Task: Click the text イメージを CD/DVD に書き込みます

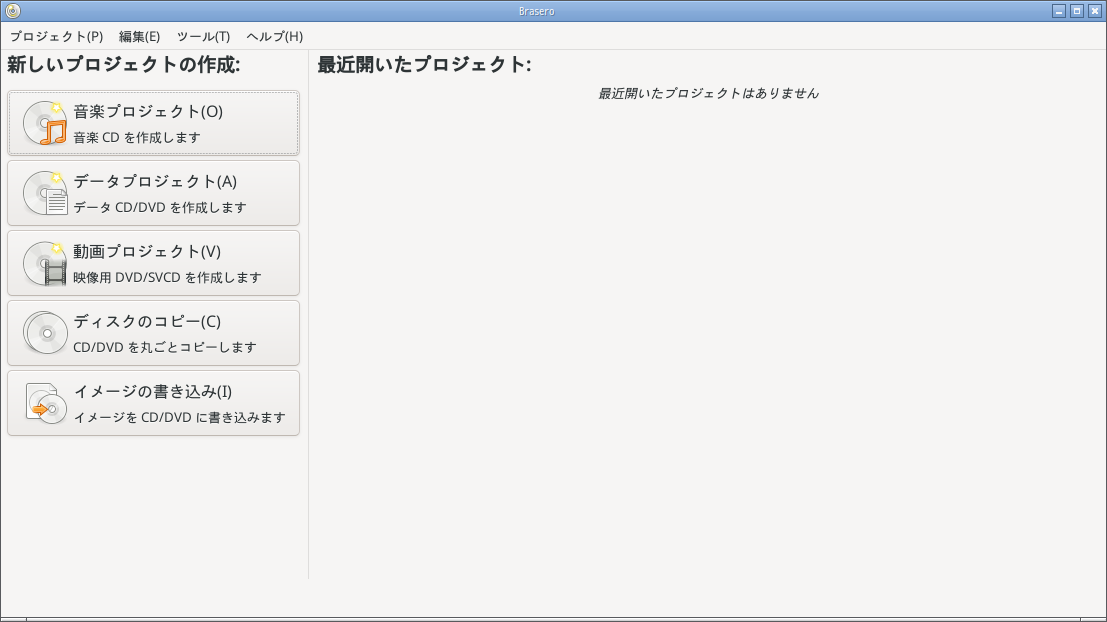Action: pos(179,417)
